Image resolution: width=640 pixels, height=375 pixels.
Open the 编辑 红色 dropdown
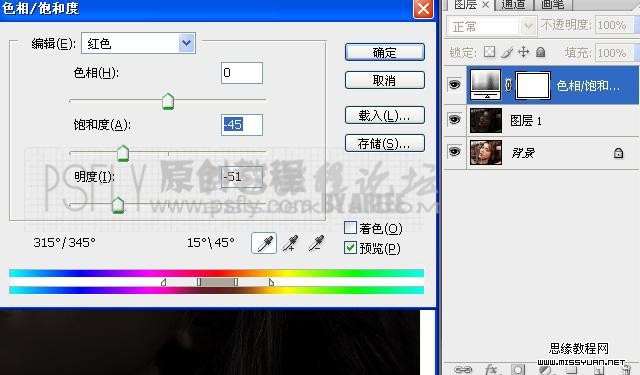coord(138,43)
